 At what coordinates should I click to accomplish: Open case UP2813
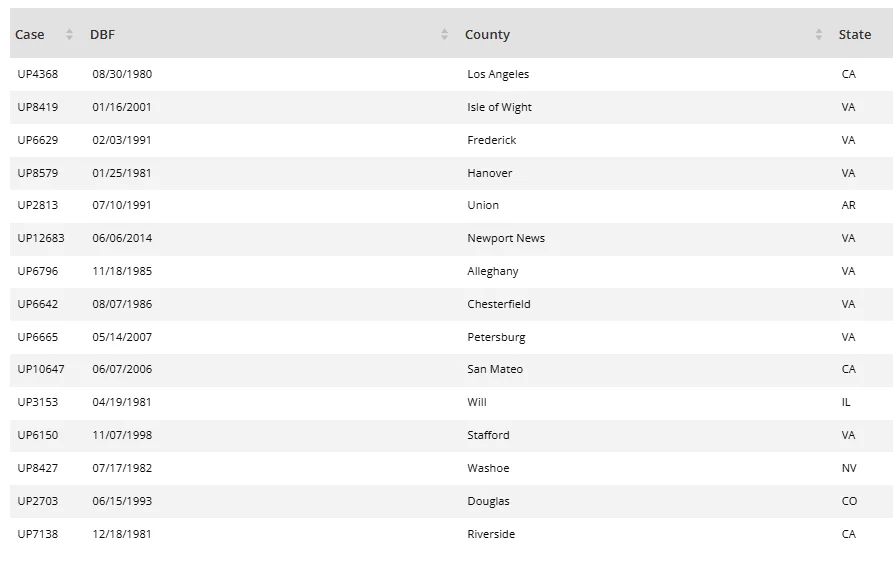point(38,205)
